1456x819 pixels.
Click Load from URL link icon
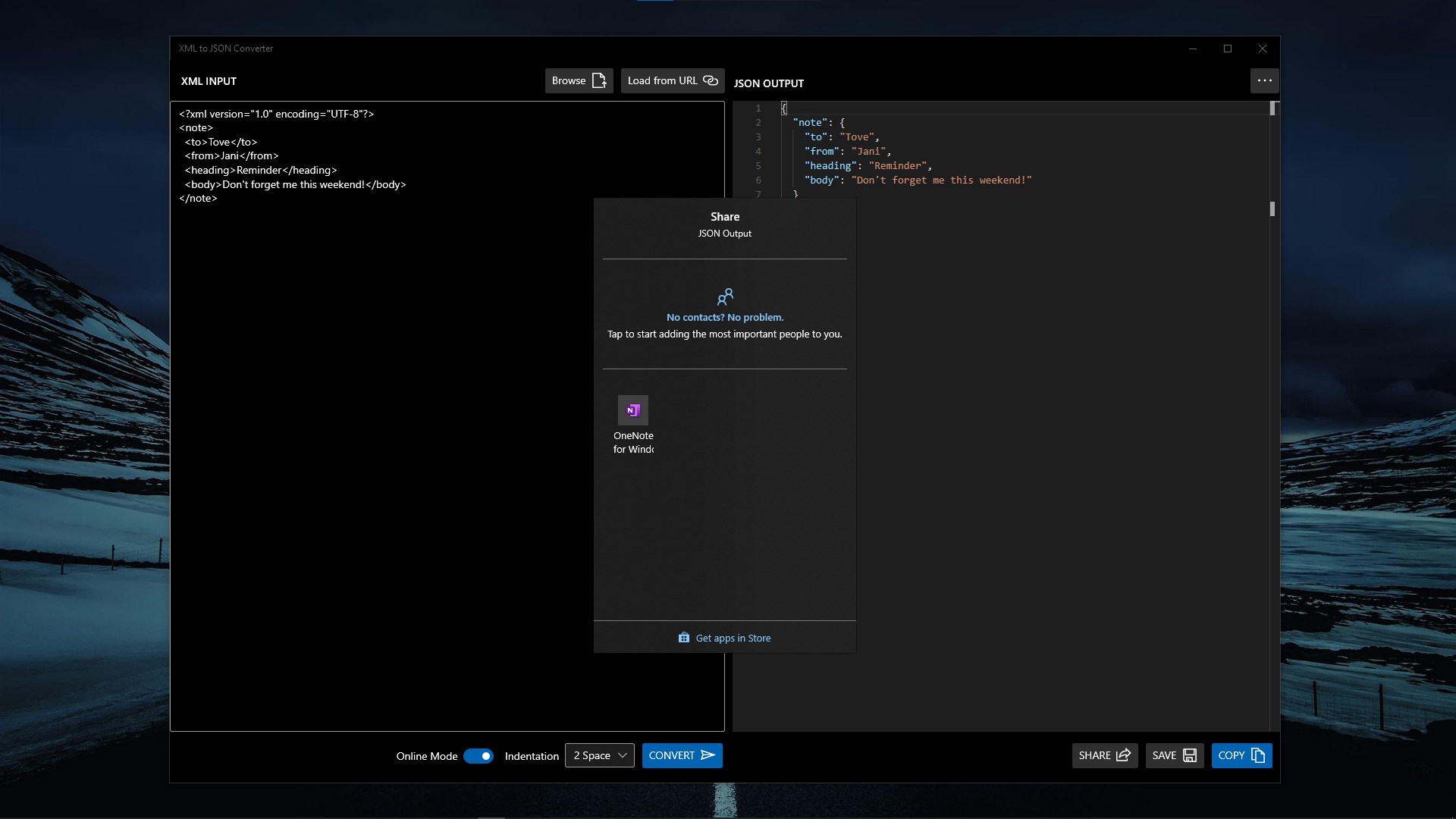click(710, 80)
